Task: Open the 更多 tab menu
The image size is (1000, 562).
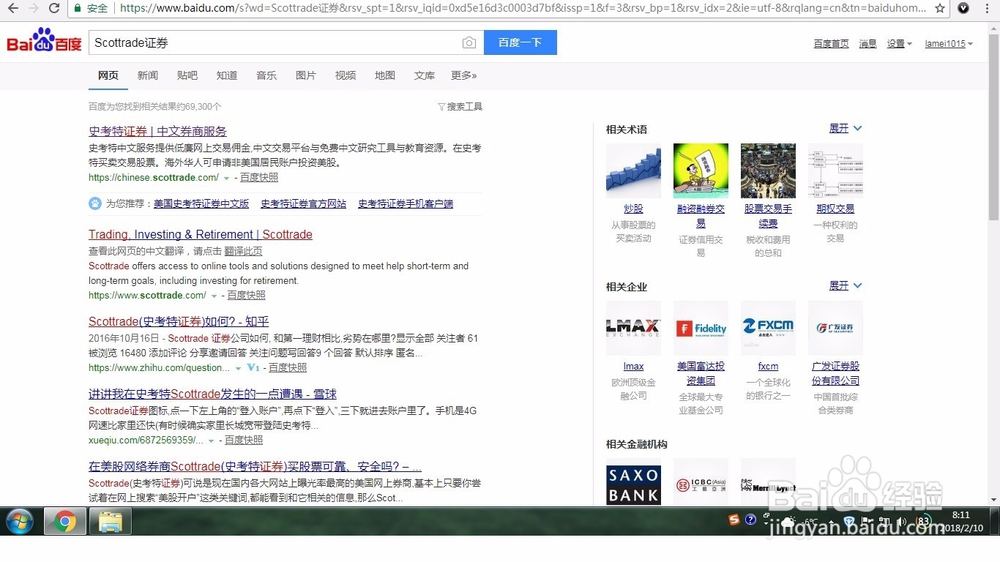Action: pyautogui.click(x=464, y=75)
